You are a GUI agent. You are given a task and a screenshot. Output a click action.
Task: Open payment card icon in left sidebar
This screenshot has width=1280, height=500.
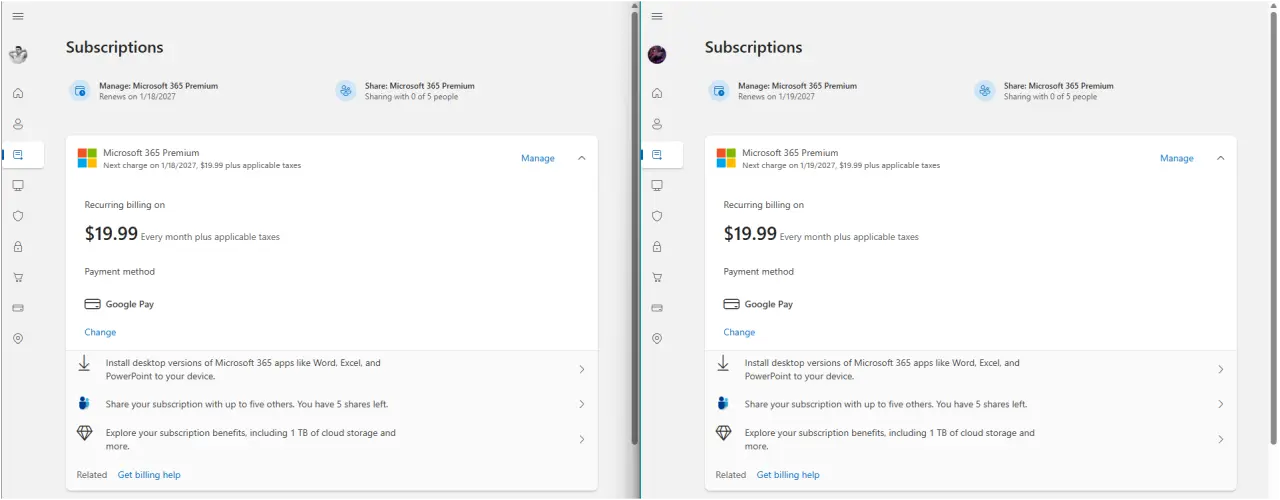pos(18,307)
